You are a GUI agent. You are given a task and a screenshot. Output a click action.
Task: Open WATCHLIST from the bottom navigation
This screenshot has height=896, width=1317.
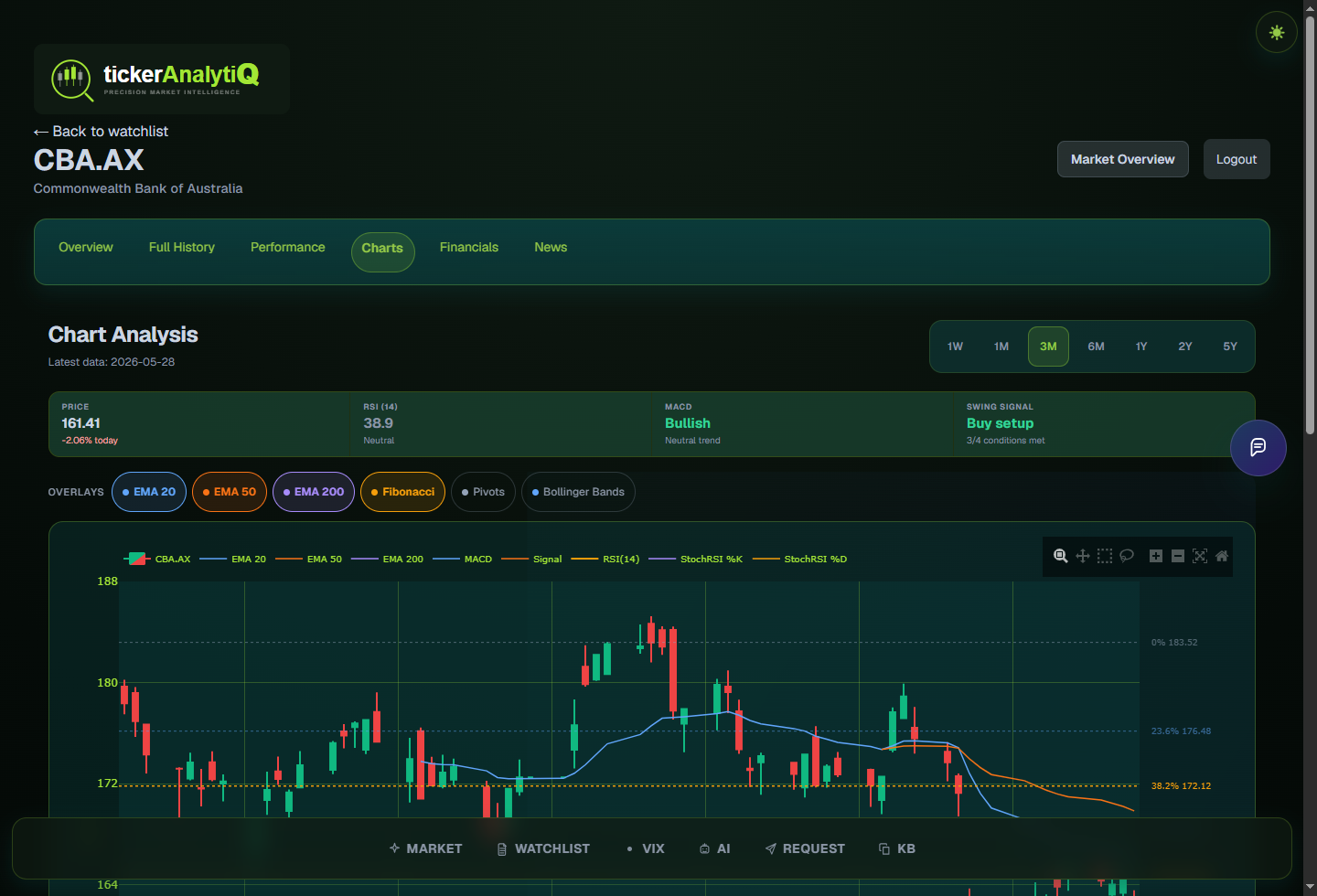[x=543, y=848]
